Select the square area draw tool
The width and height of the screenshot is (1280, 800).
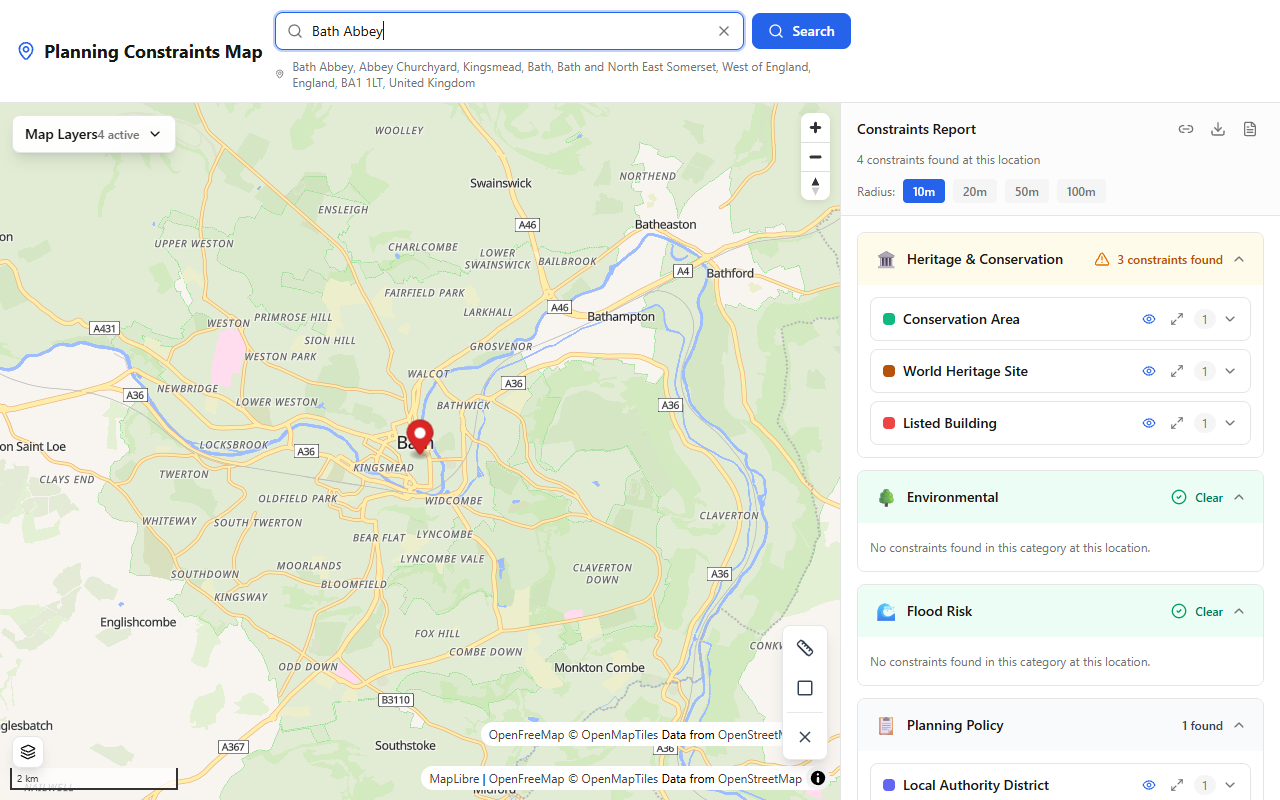click(x=805, y=688)
